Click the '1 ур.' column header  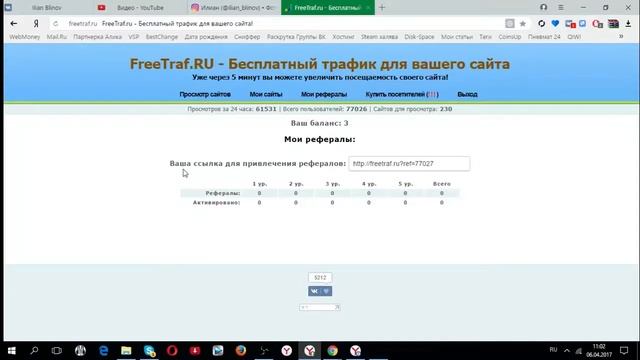click(x=260, y=184)
